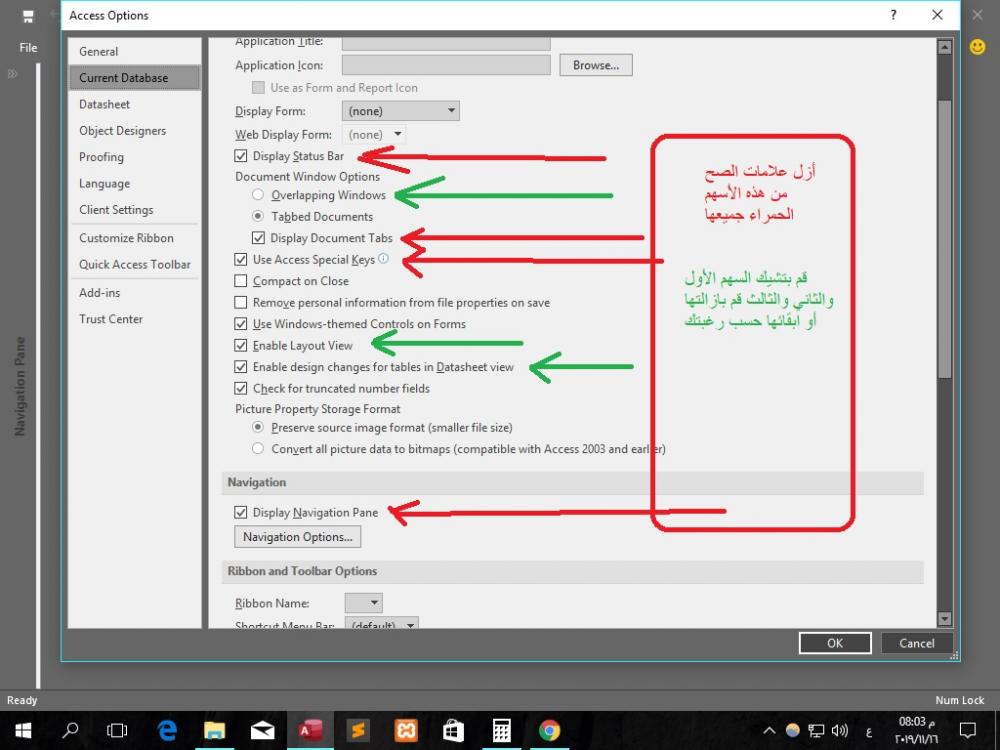1000x750 pixels.
Task: Select Overlapping Windows option
Action: pos(258,195)
